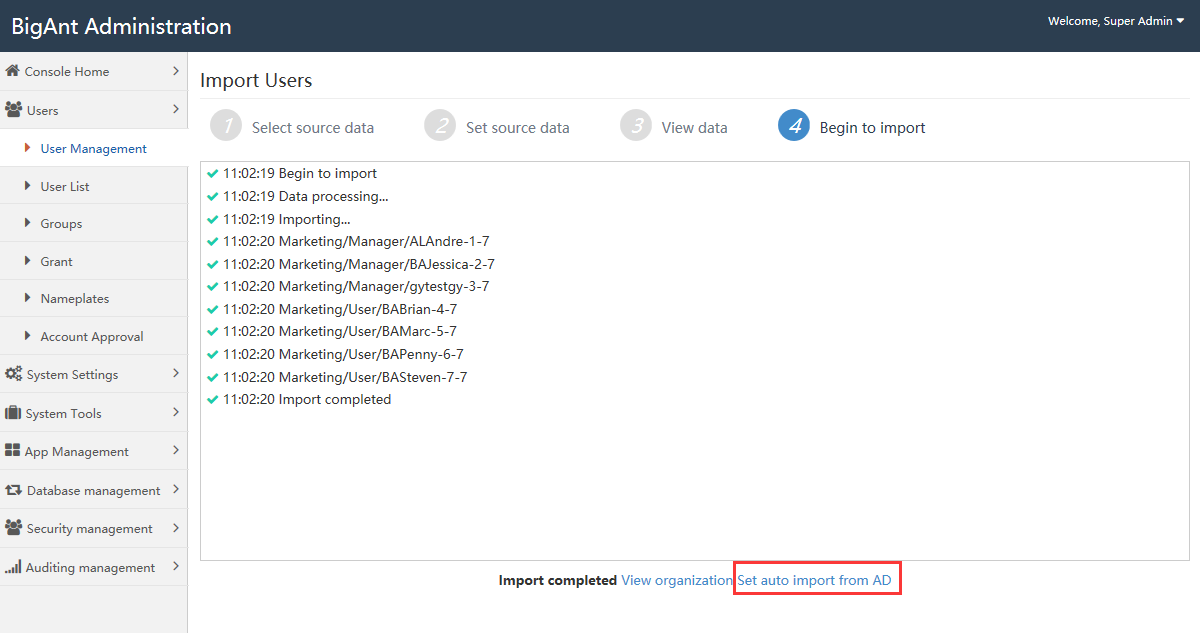This screenshot has width=1200, height=633.
Task: Click step 2 circle for Set source data
Action: point(440,125)
